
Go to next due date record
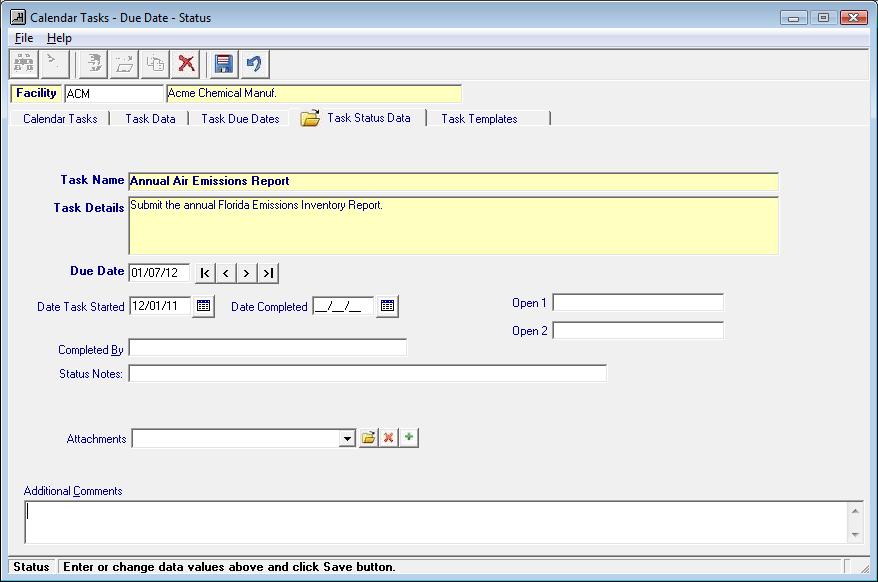pos(246,273)
